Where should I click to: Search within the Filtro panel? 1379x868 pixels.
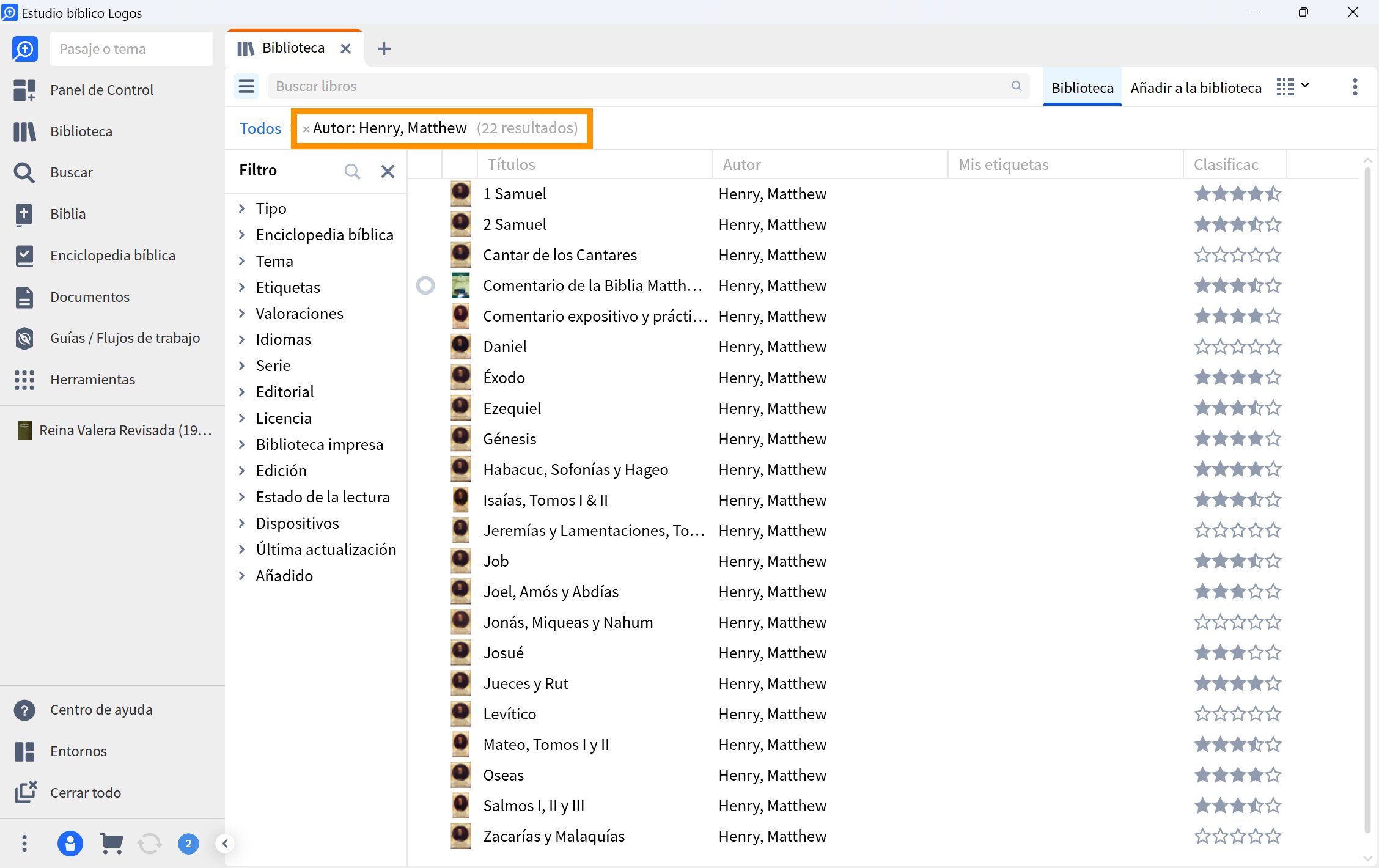click(x=352, y=171)
